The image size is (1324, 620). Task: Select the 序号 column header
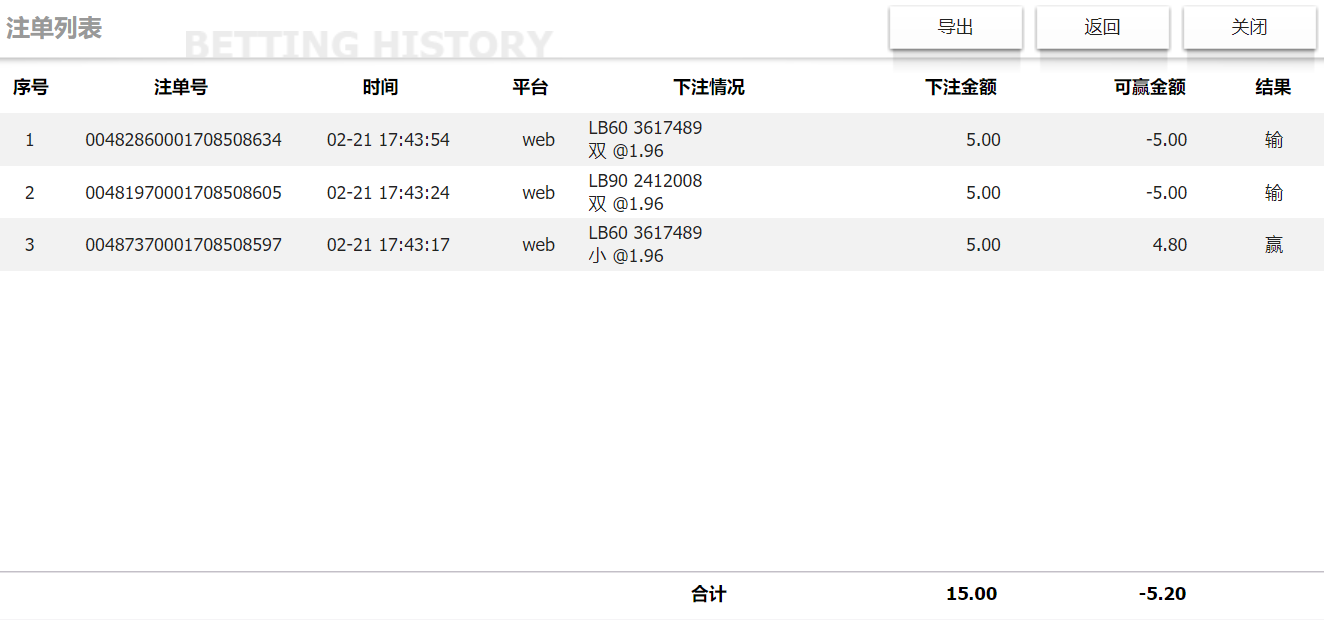tap(30, 87)
